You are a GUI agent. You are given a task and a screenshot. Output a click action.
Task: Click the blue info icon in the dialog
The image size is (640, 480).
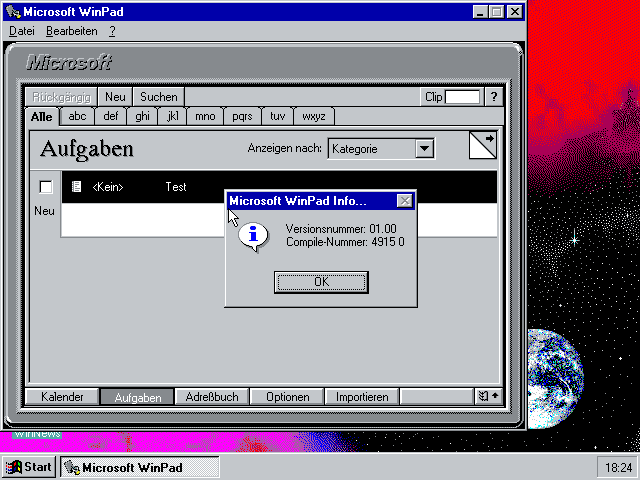tap(253, 237)
